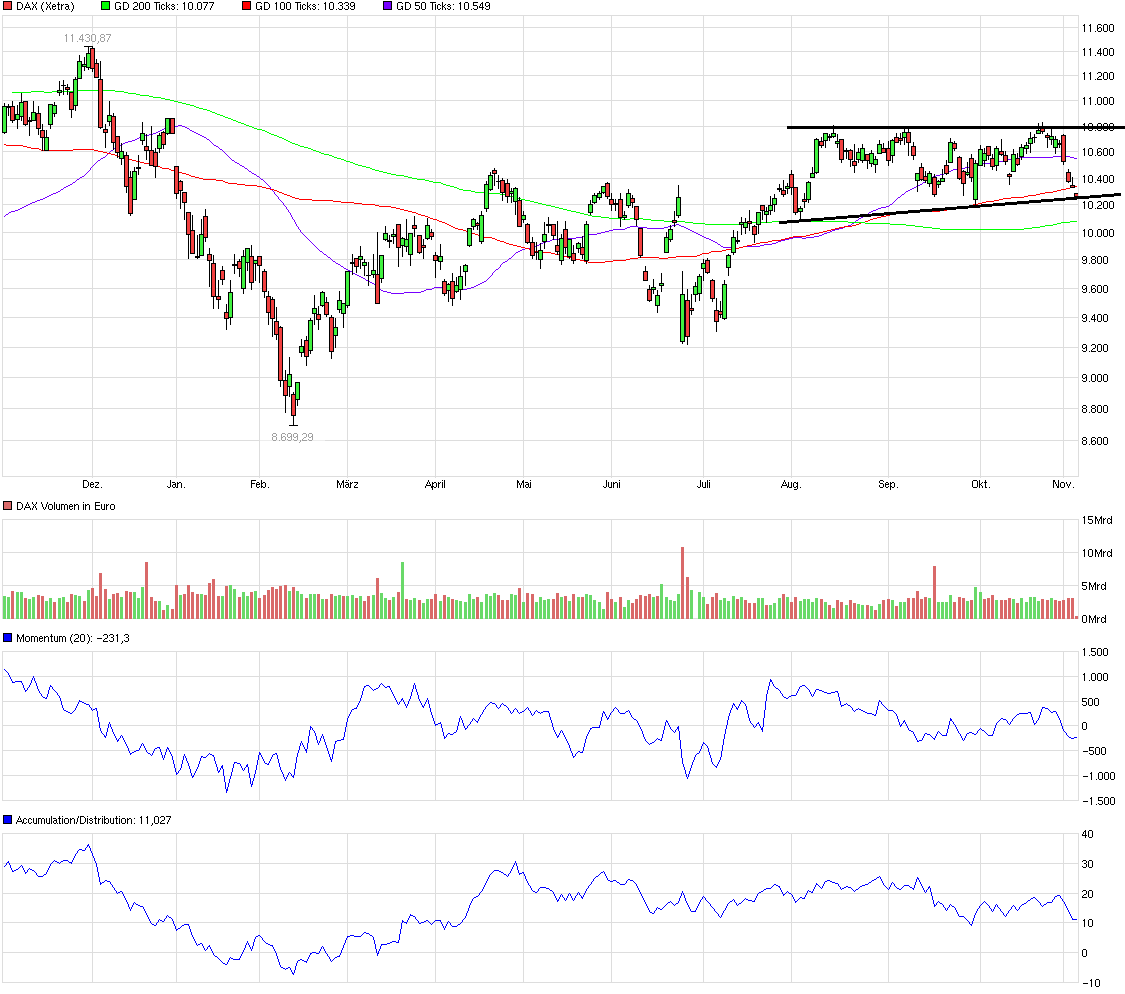Click the 10.600 price axis label
Screen dimensions: 1125x994
click(x=1098, y=152)
